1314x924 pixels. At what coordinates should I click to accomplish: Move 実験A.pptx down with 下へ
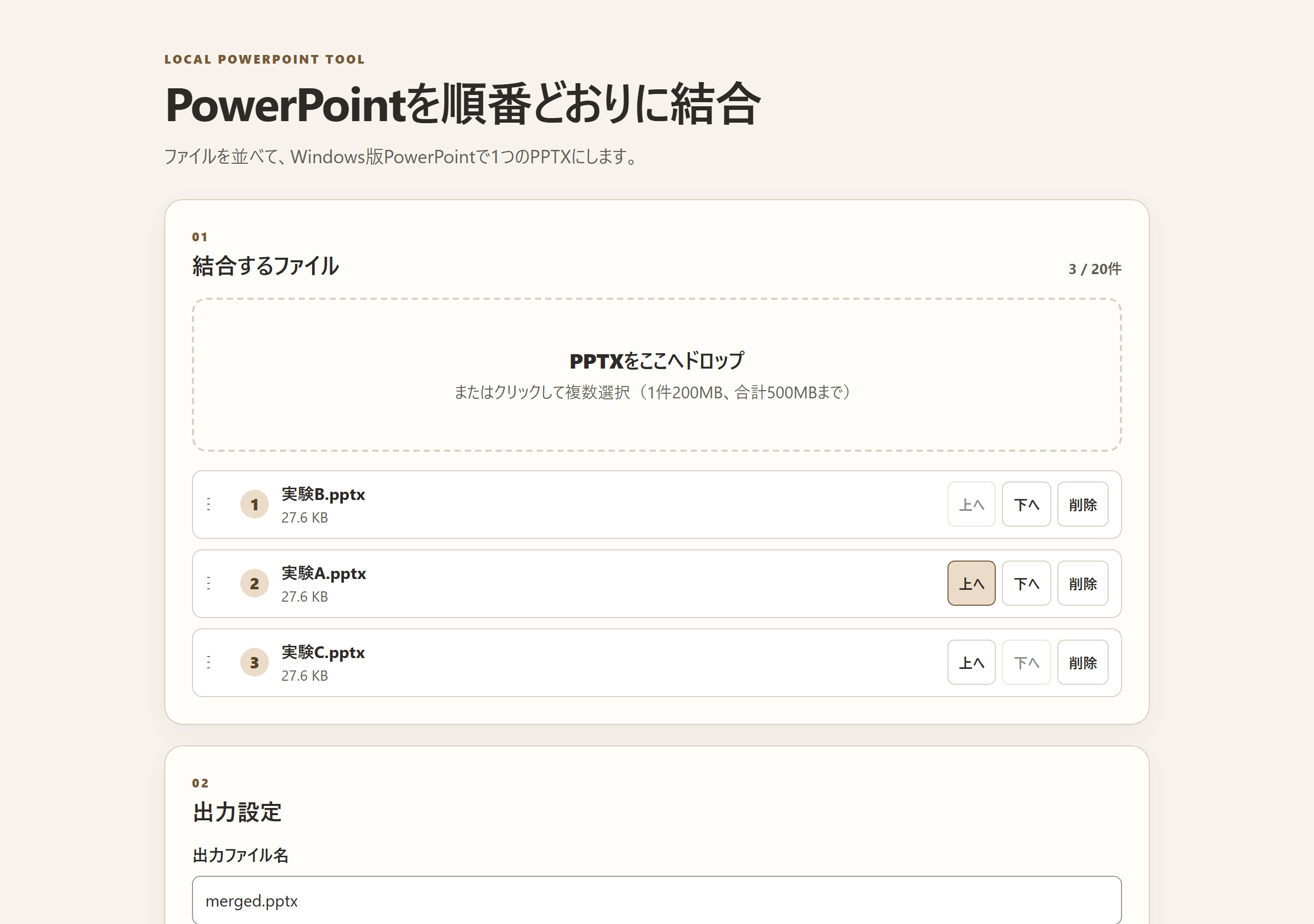1026,583
